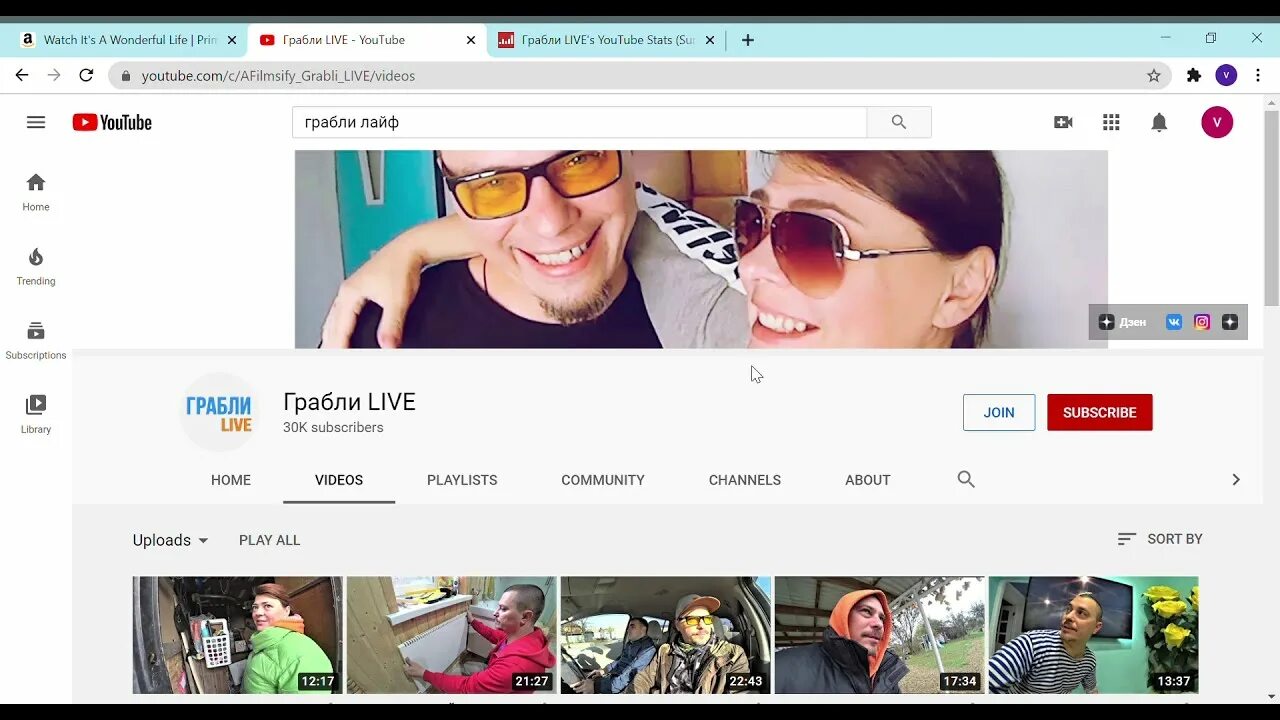Screen dimensions: 1280x720
Task: Click the address bar lock icon
Action: (x=126, y=76)
